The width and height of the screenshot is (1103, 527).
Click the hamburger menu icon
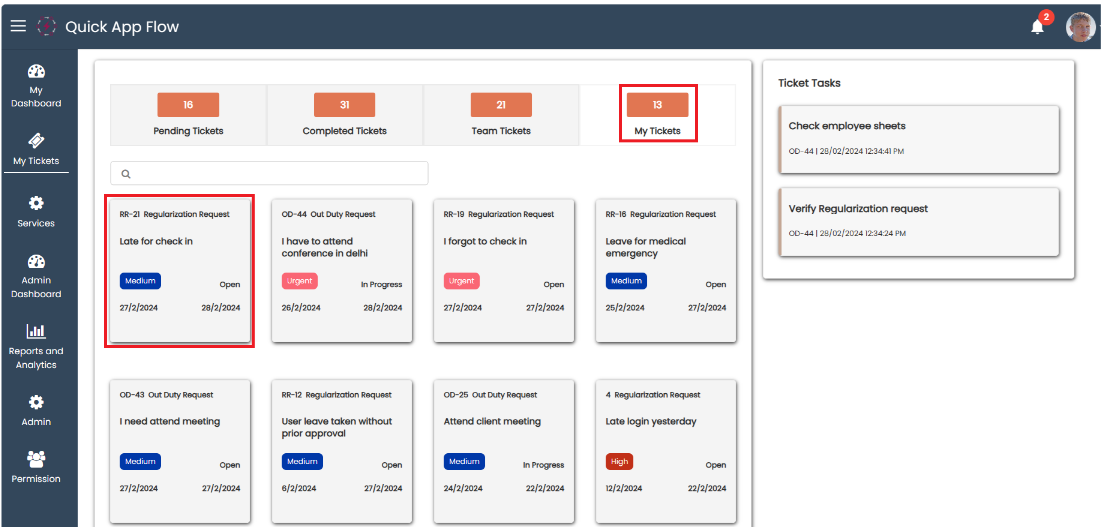[18, 26]
